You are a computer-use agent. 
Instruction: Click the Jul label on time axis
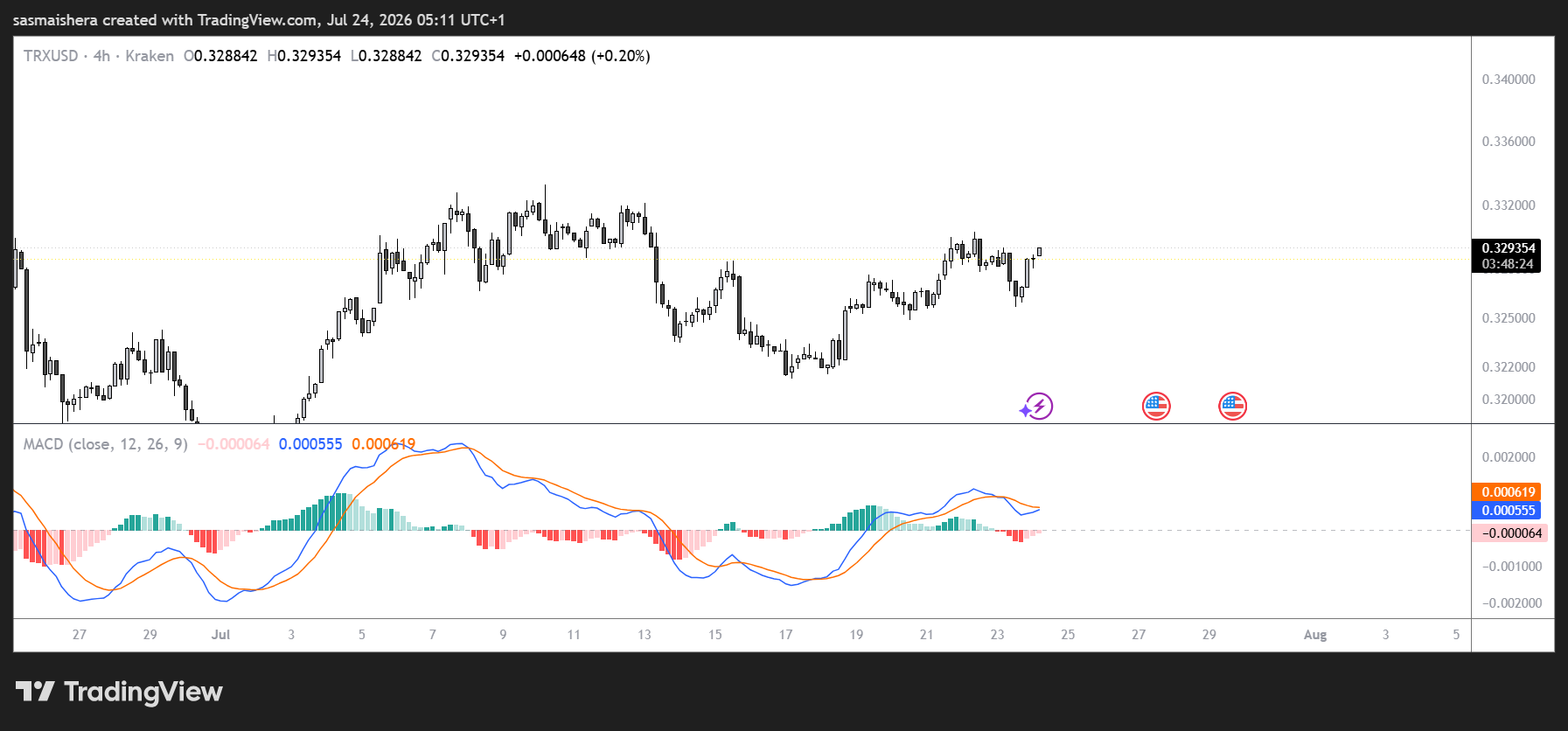point(220,635)
